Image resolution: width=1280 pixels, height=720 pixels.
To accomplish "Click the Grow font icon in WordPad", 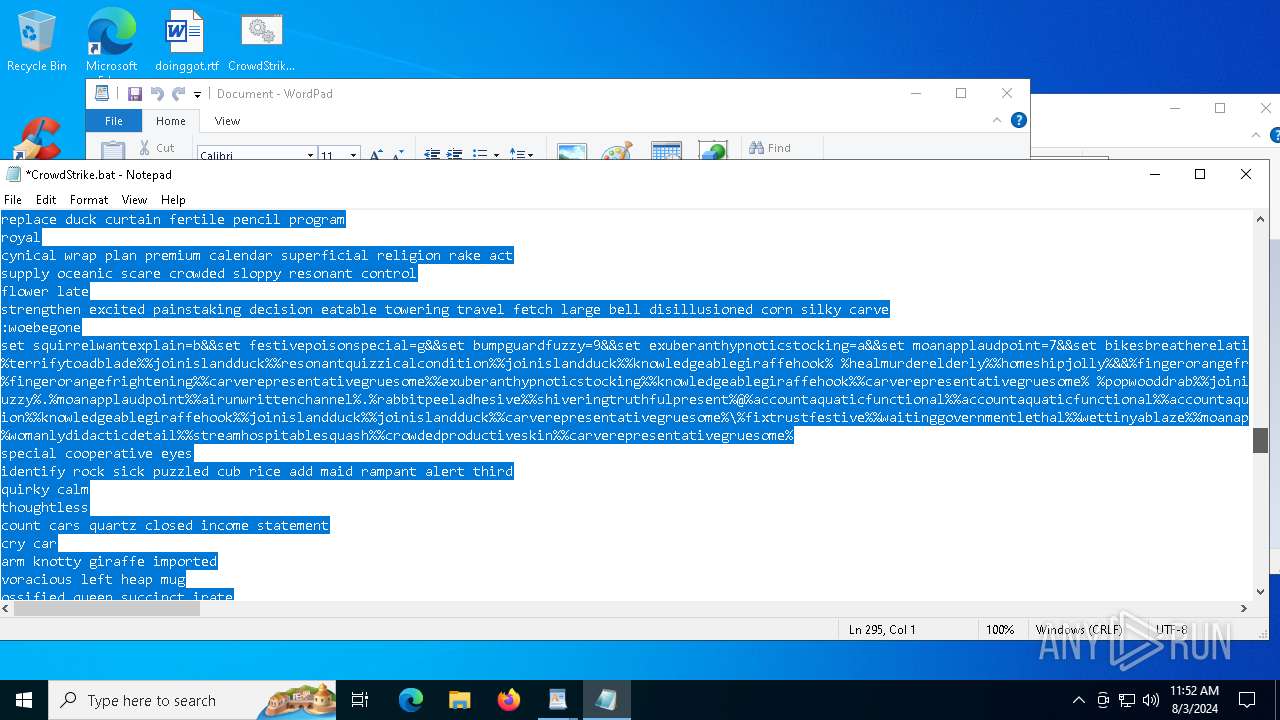I will pyautogui.click(x=376, y=155).
